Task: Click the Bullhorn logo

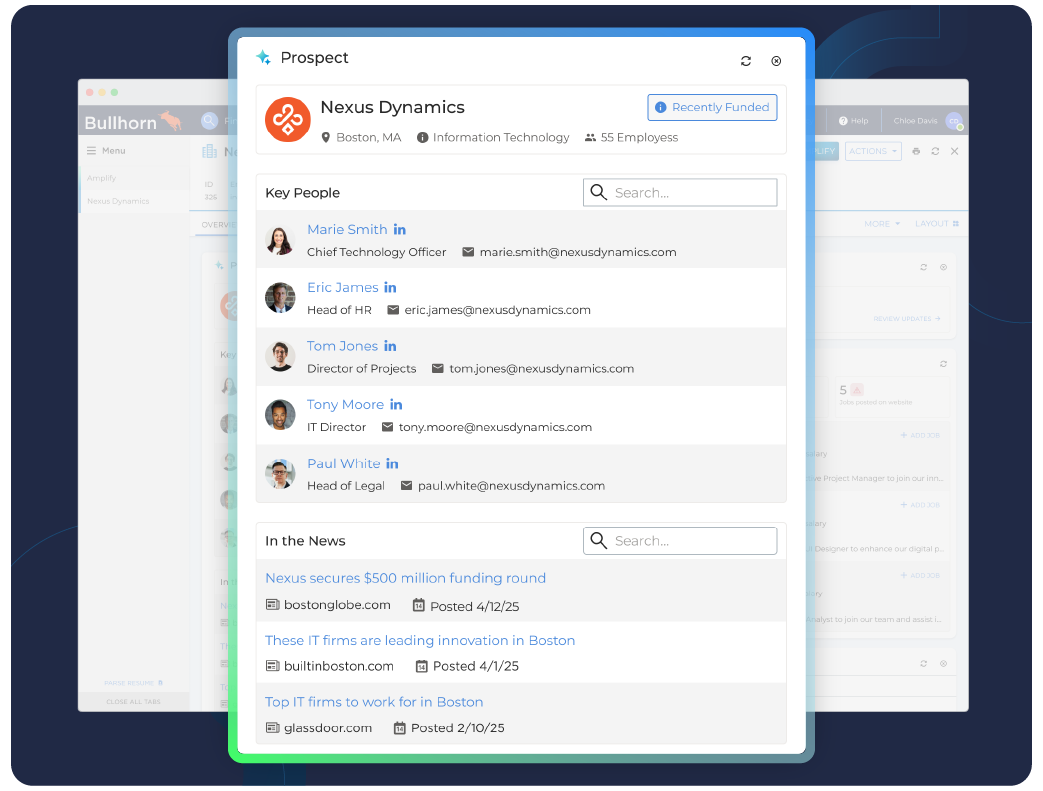Action: (x=132, y=122)
